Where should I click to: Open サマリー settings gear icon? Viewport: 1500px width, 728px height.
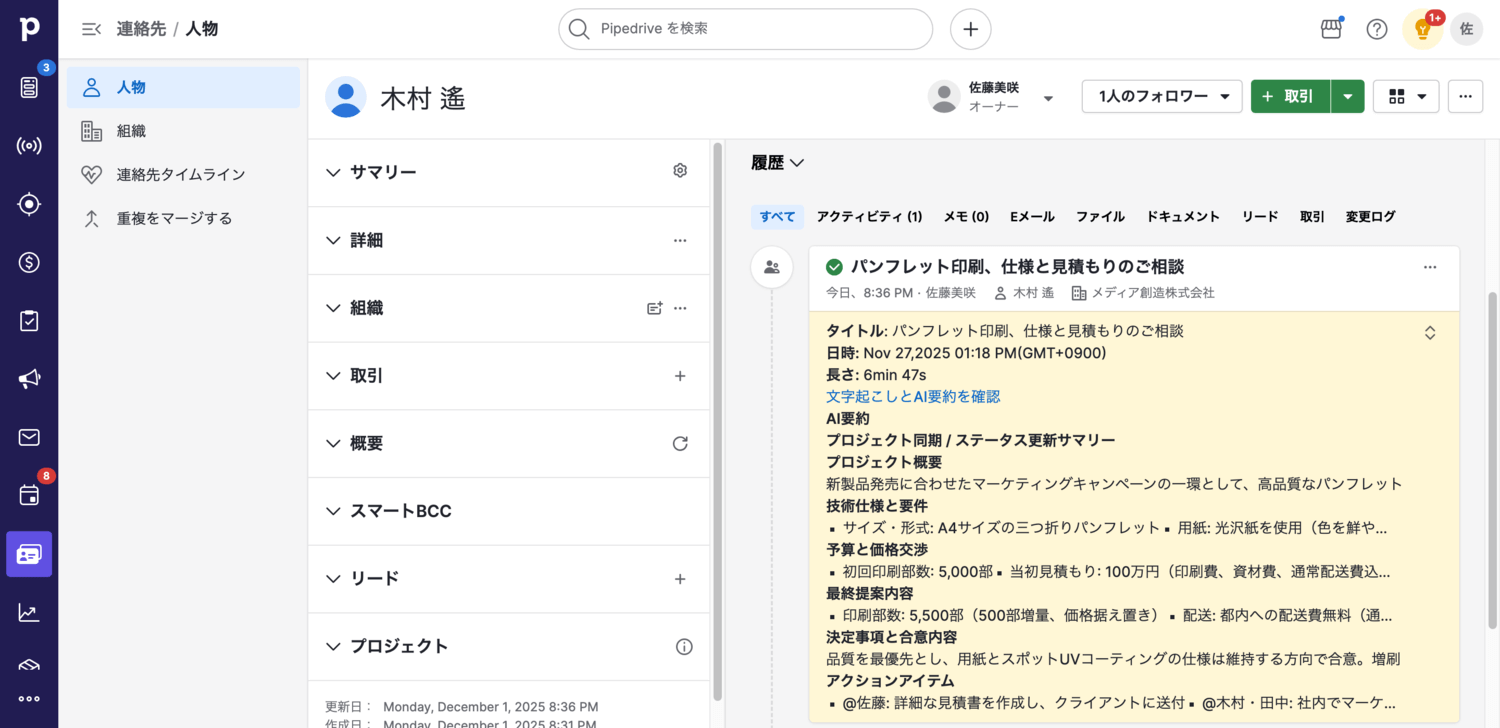[680, 171]
